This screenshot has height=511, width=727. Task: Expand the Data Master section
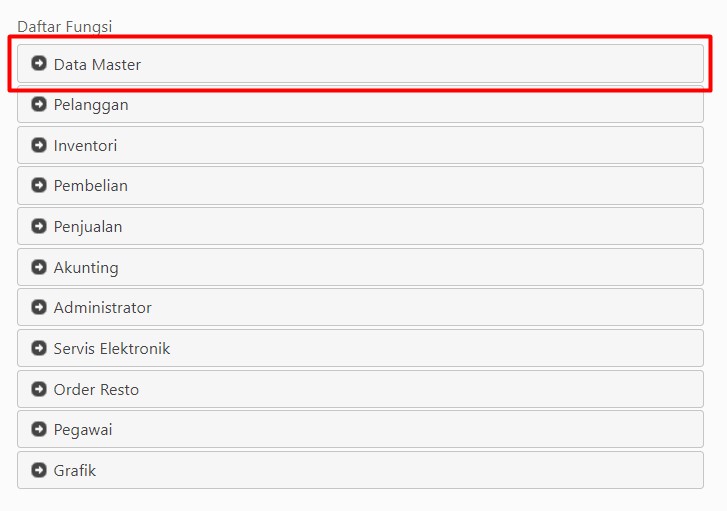[x=360, y=64]
